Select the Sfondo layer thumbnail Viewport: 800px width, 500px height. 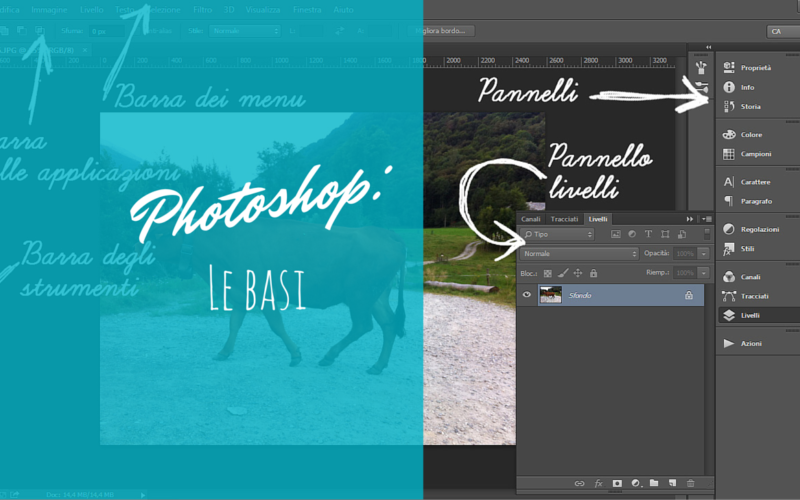click(550, 295)
